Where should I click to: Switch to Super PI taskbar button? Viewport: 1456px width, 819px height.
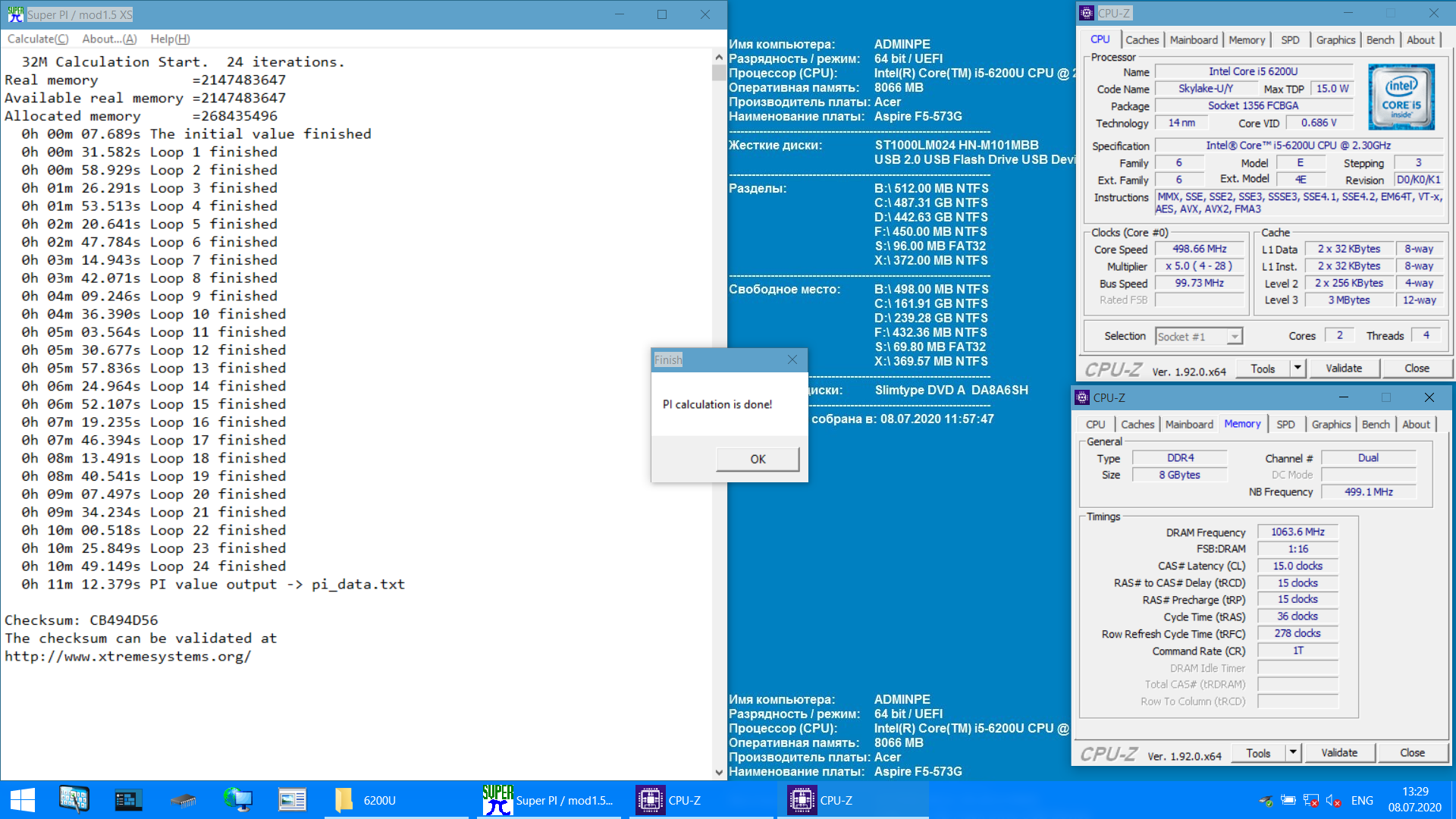point(550,800)
